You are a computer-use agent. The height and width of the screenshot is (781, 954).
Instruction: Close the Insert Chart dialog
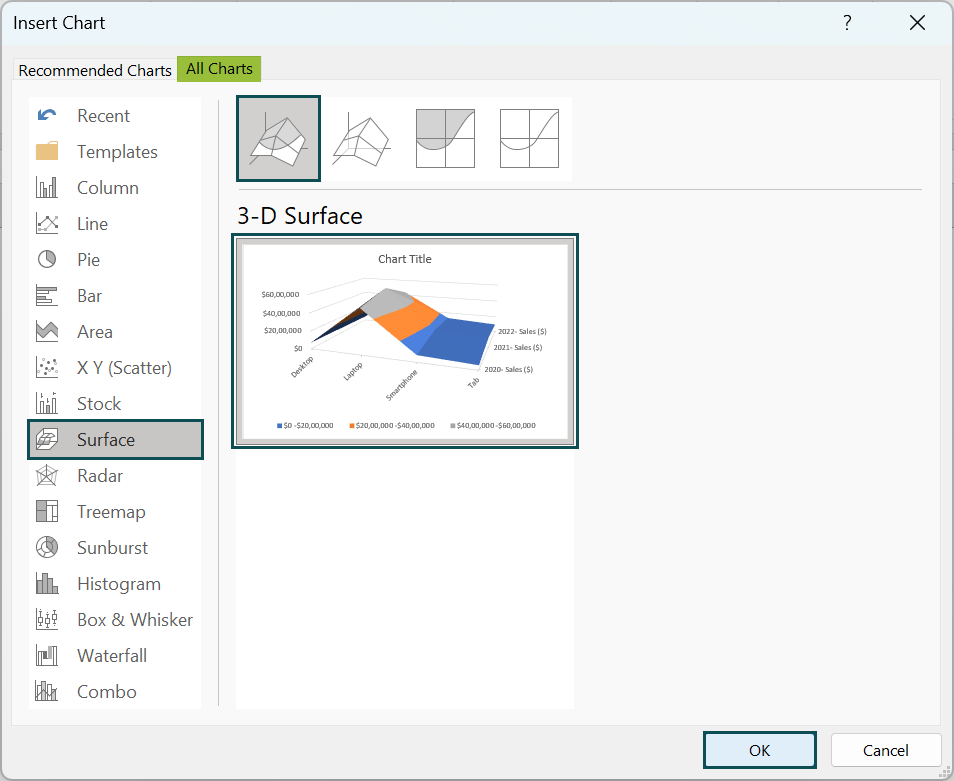(x=917, y=23)
